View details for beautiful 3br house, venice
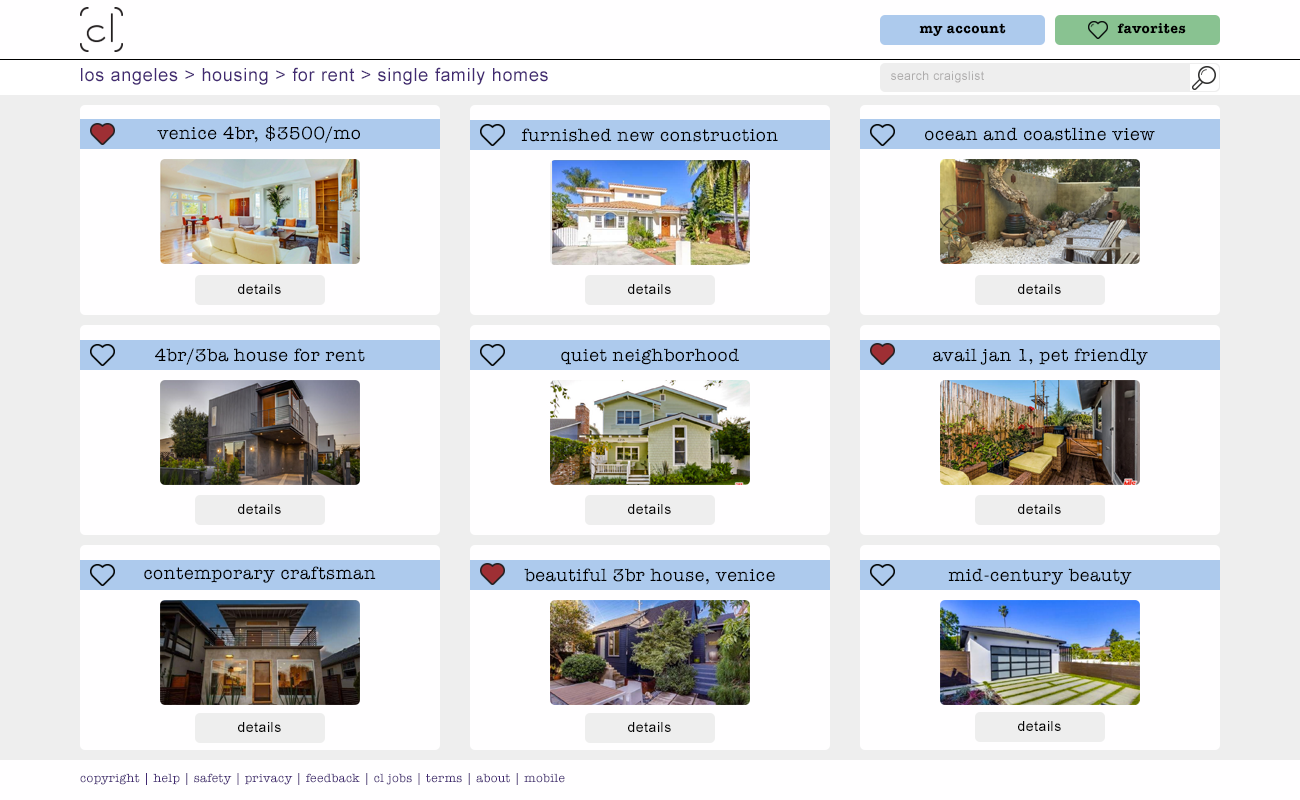The image size is (1300, 800). point(650,728)
